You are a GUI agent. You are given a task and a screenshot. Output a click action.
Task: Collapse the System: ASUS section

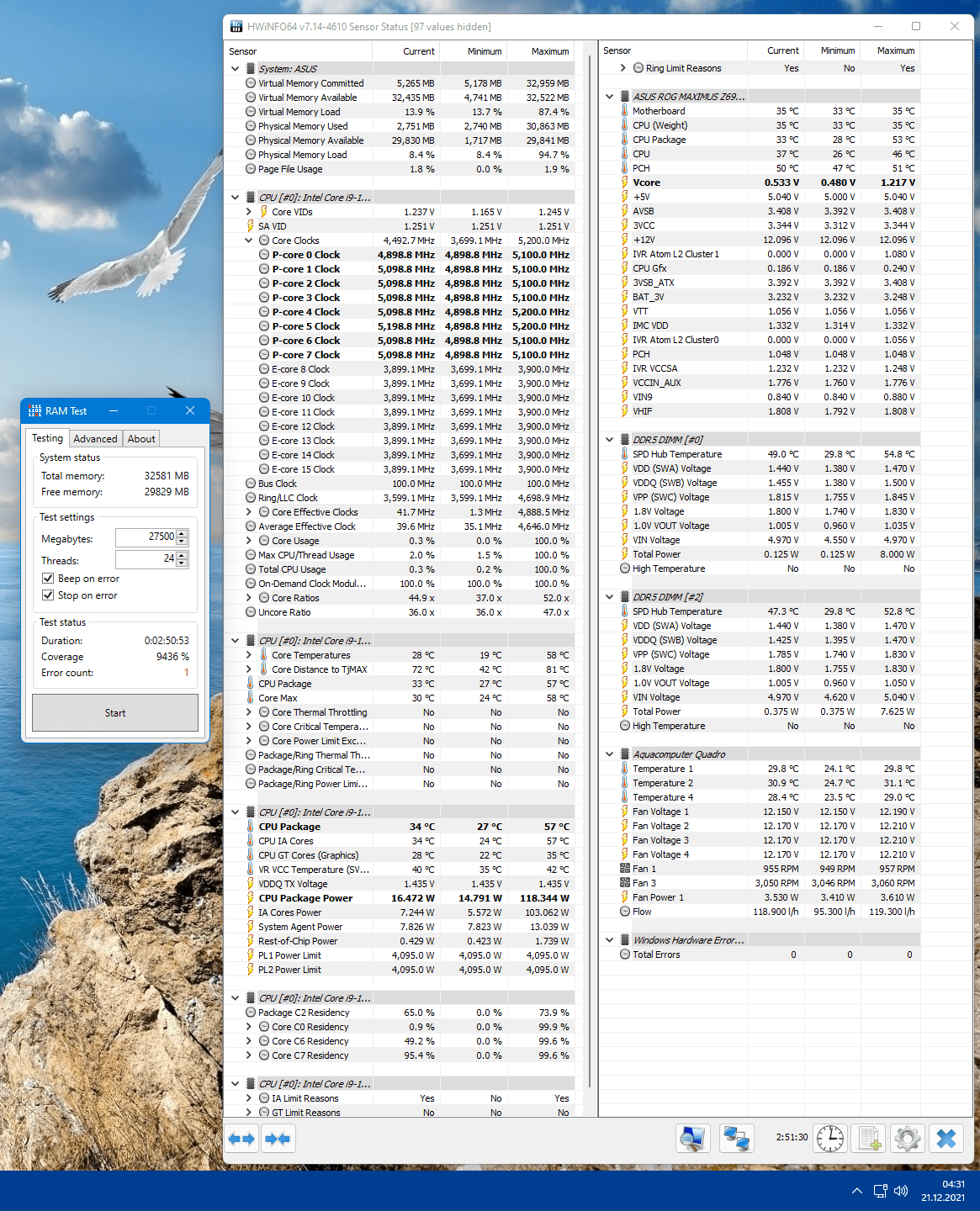coord(235,69)
